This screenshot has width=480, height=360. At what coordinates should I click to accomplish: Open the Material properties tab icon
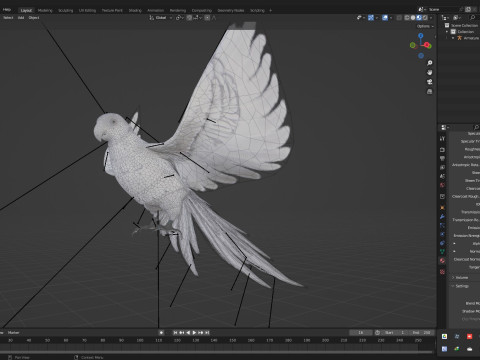click(442, 261)
